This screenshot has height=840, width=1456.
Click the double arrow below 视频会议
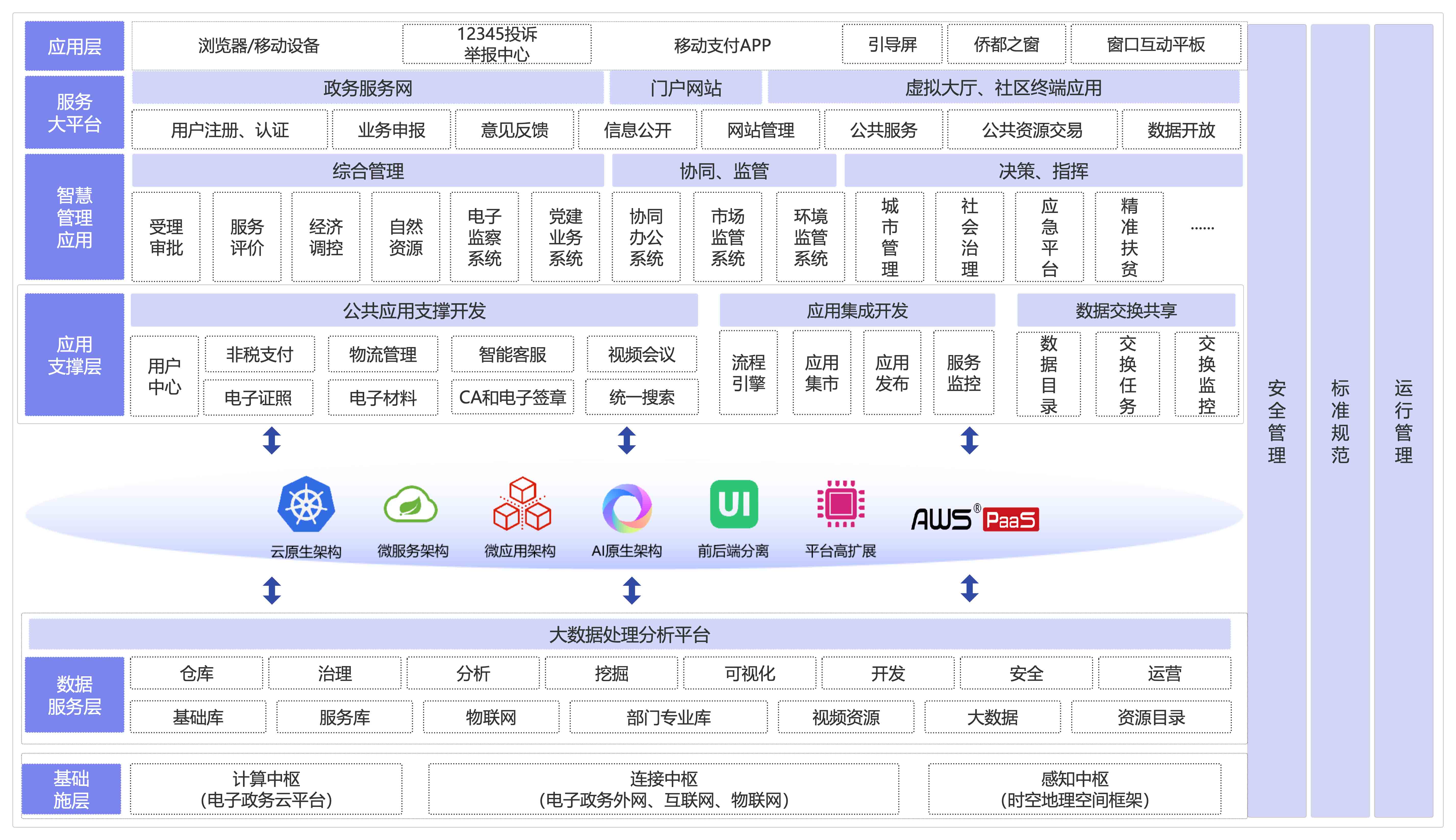click(x=627, y=440)
